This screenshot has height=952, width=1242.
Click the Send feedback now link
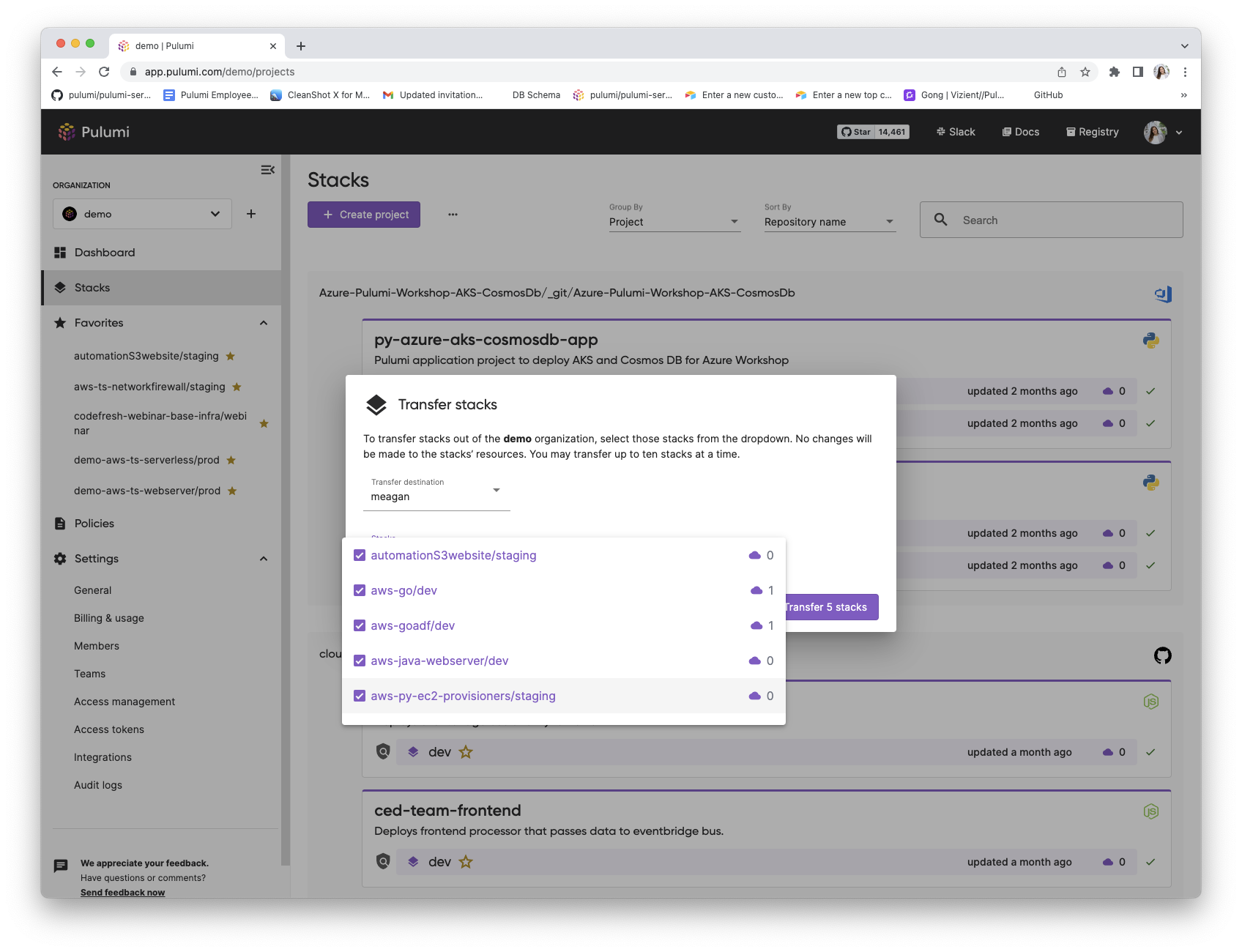click(122, 893)
